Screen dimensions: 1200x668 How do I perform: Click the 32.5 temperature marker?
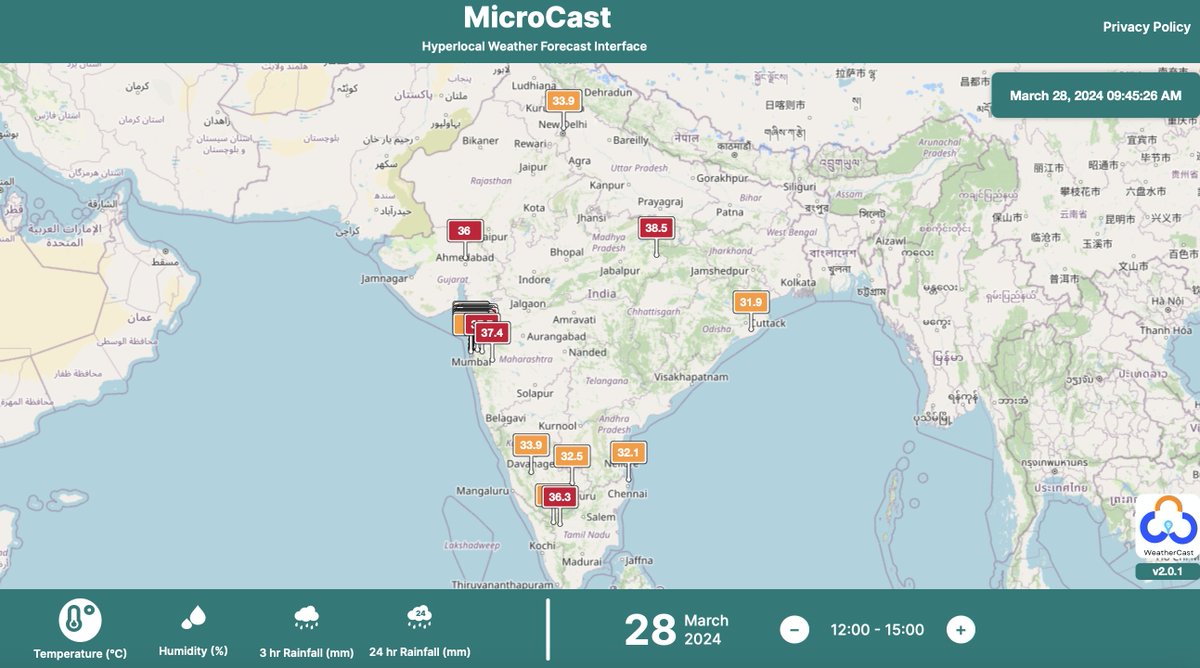[x=571, y=456]
